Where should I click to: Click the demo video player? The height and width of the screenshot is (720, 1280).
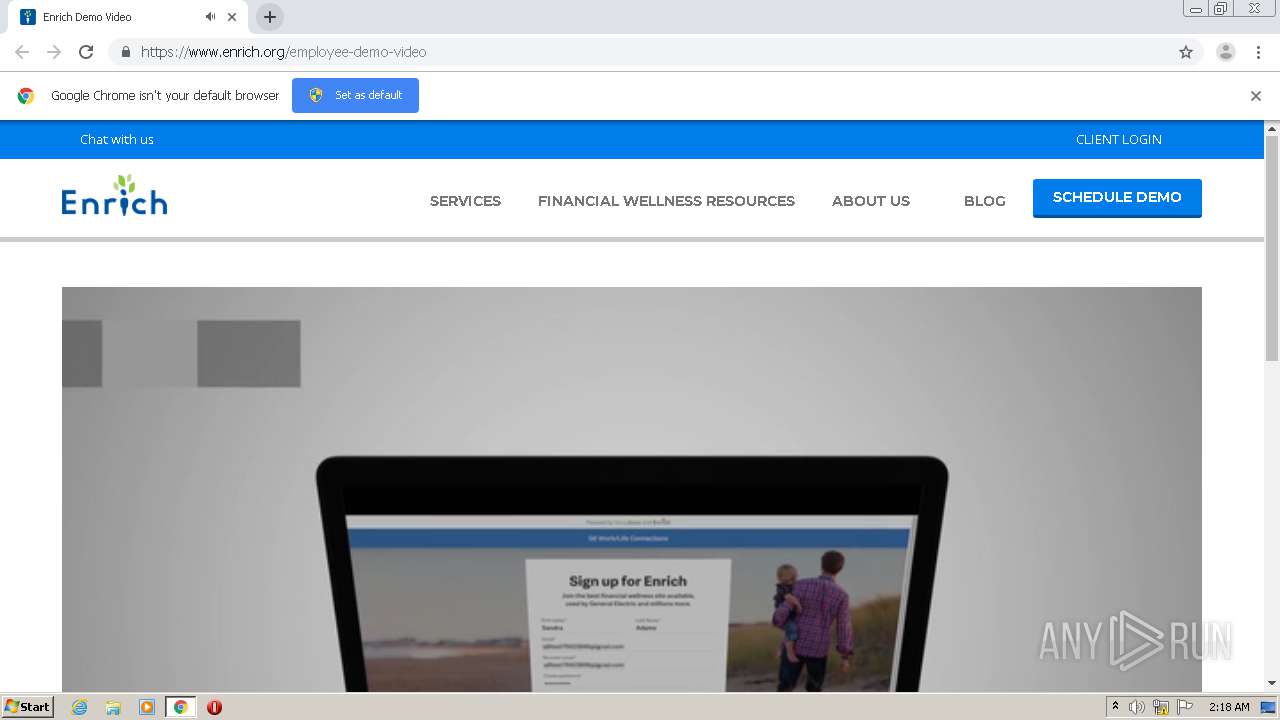pos(632,489)
